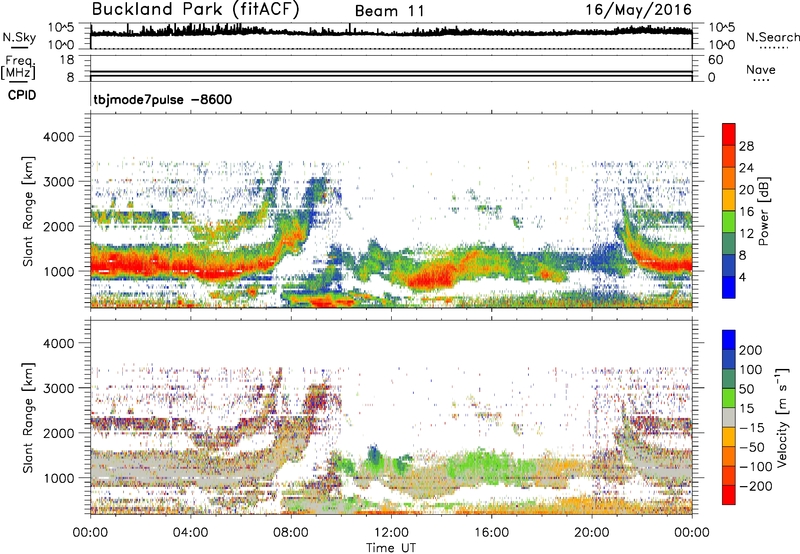Pick the grey middle segment of velocity colorbar
800x554 pixels.
coord(729,417)
